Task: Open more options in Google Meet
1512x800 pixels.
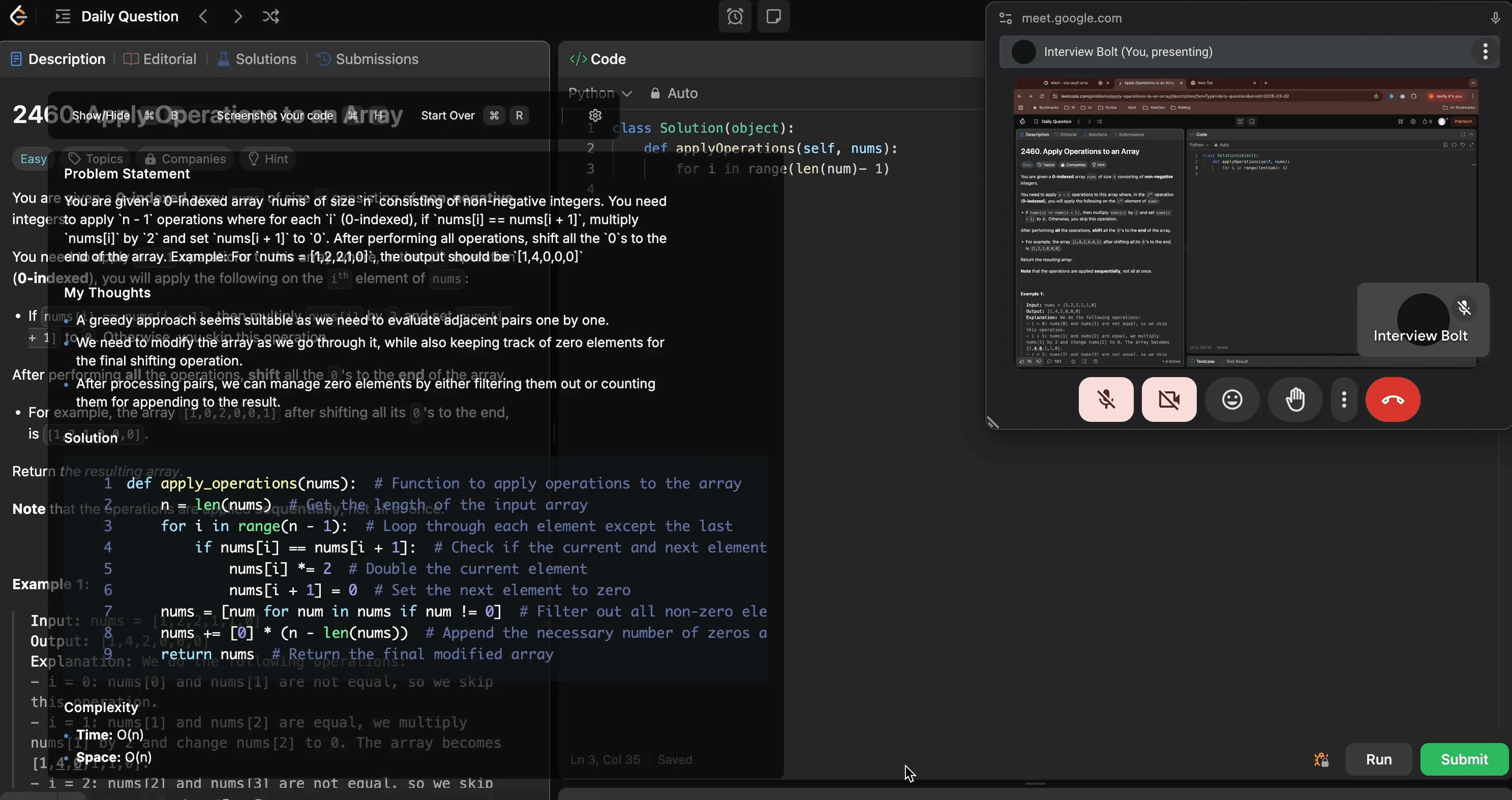Action: pyautogui.click(x=1344, y=399)
